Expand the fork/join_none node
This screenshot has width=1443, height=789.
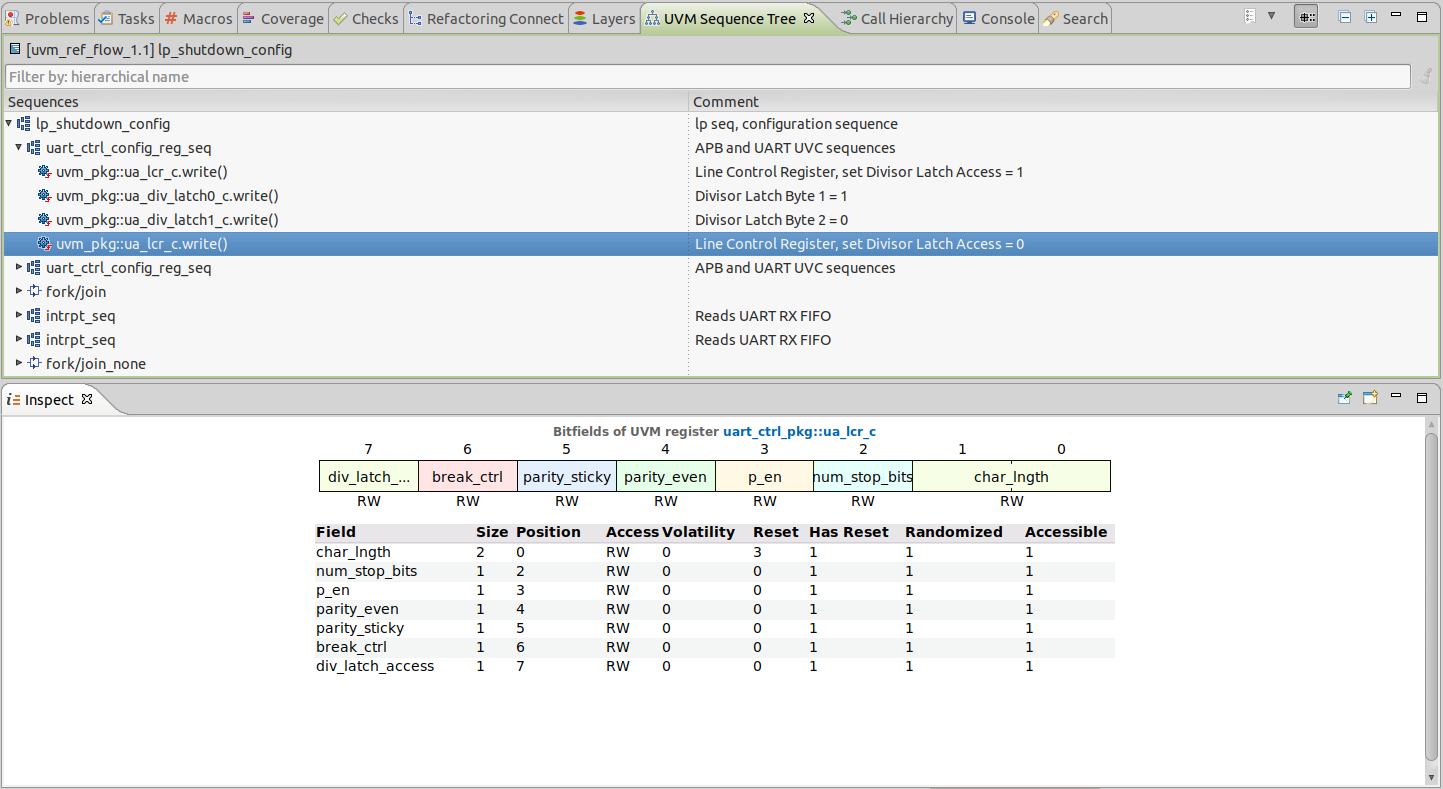click(19, 364)
